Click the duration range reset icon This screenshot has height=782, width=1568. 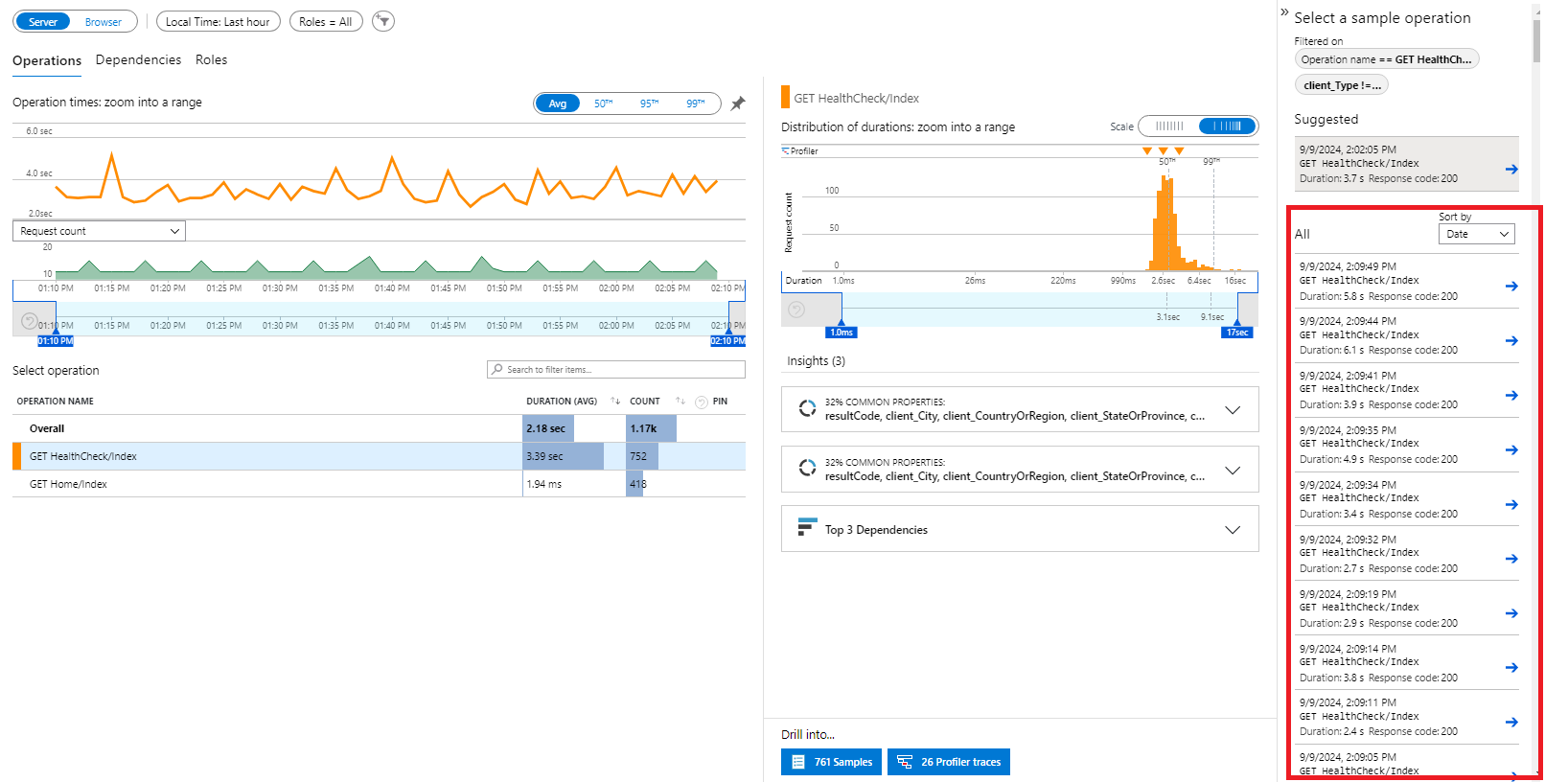796,310
